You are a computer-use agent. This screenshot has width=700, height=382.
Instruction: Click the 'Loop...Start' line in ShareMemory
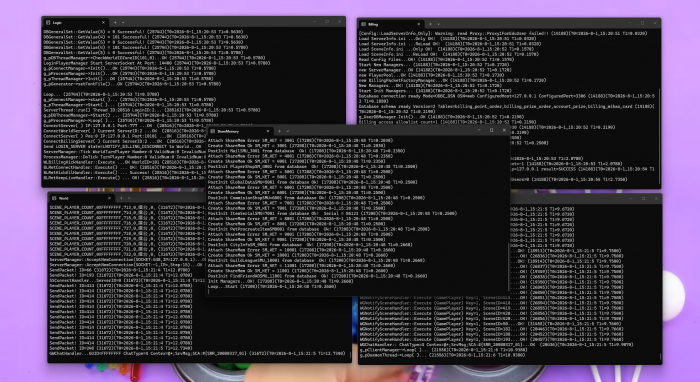[272, 286]
